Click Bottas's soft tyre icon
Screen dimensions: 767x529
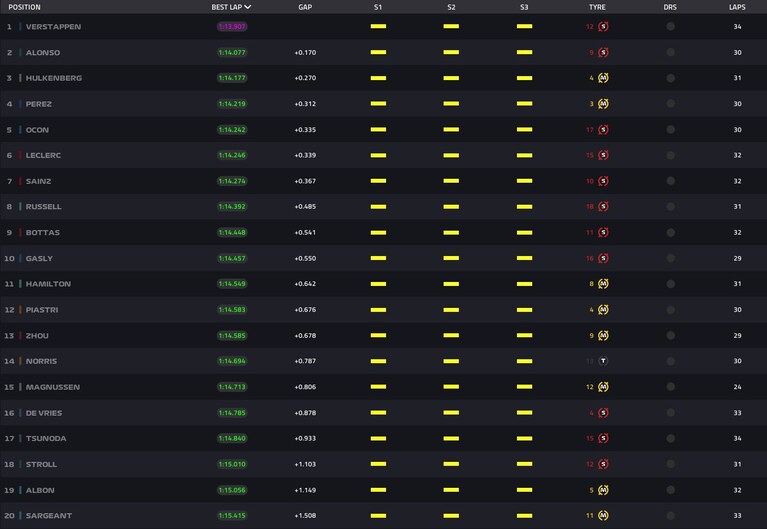click(x=603, y=232)
